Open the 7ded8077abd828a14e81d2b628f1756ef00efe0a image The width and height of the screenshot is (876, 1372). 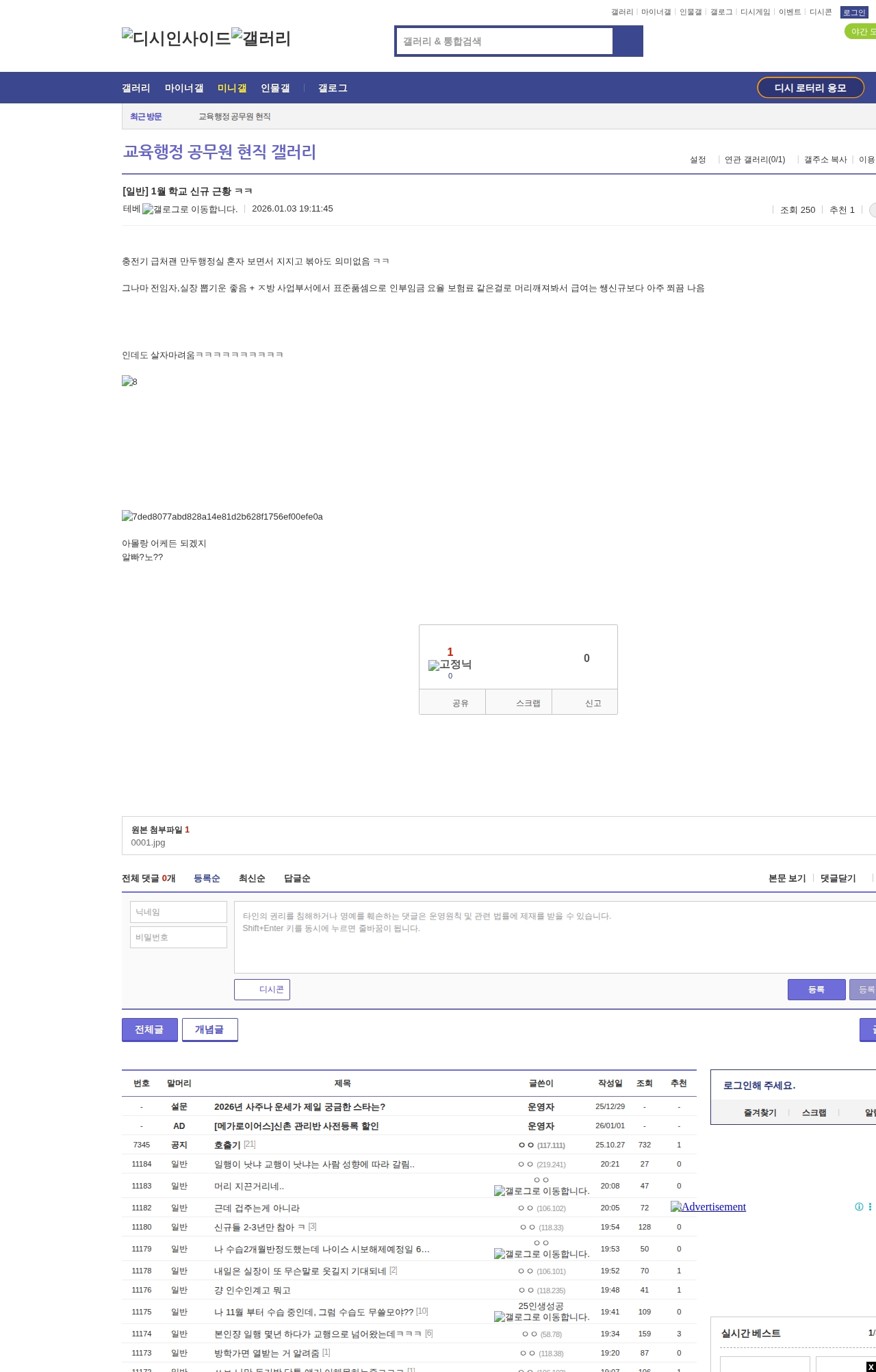coord(222,516)
